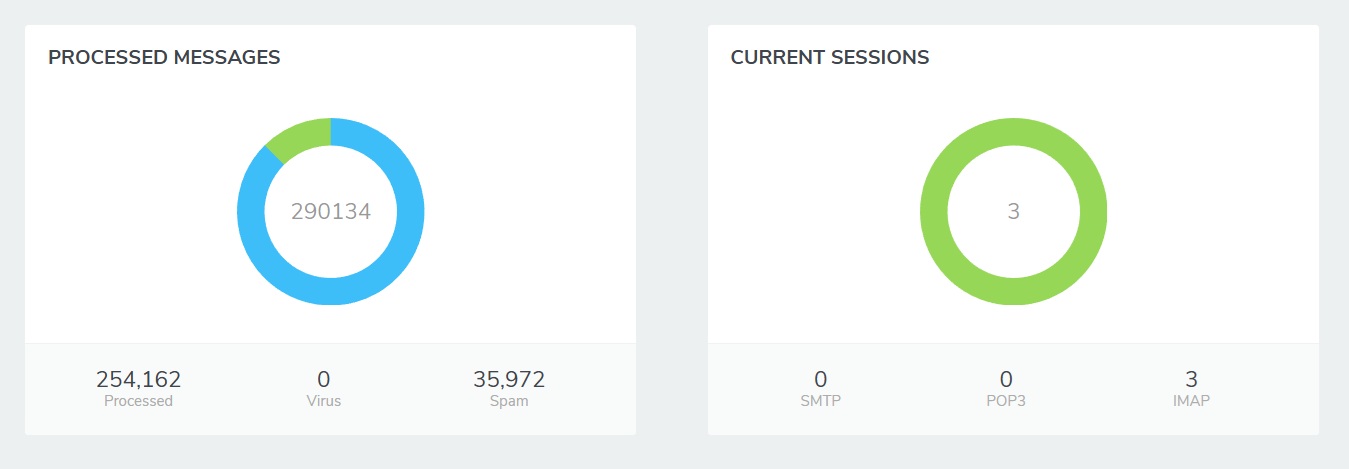The width and height of the screenshot is (1349, 469).
Task: Click the Processed label under the count
Action: click(138, 401)
